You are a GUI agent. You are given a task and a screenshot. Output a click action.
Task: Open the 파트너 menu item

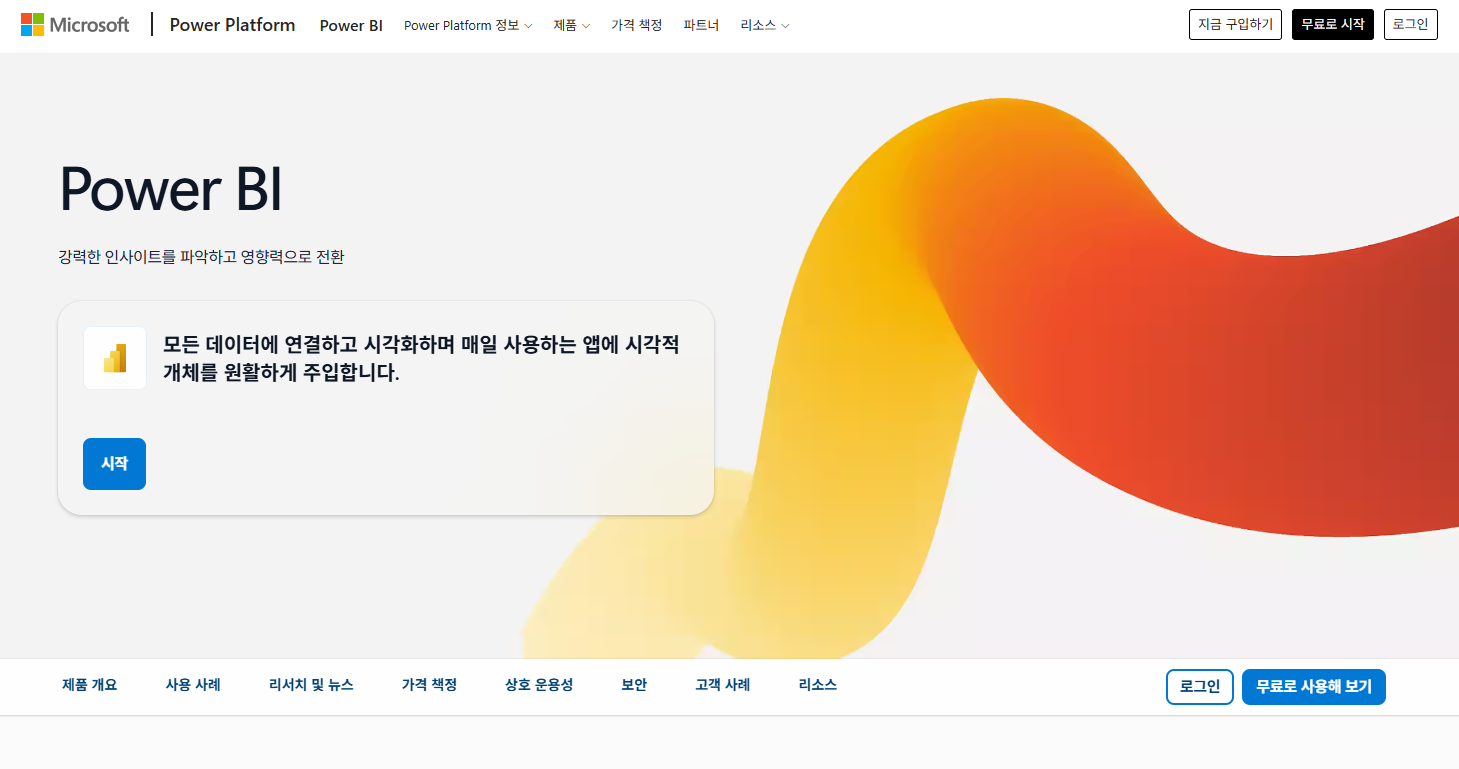[x=701, y=25]
